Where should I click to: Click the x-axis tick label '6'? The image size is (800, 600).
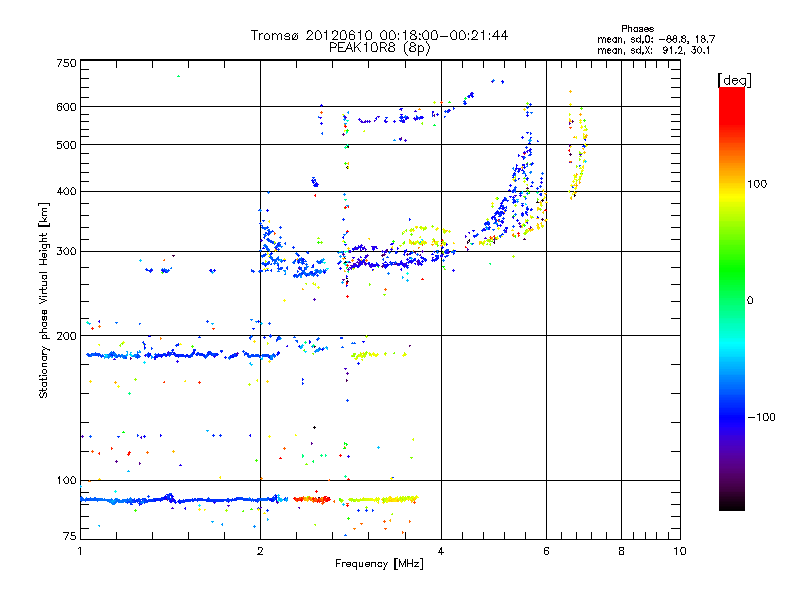546,551
